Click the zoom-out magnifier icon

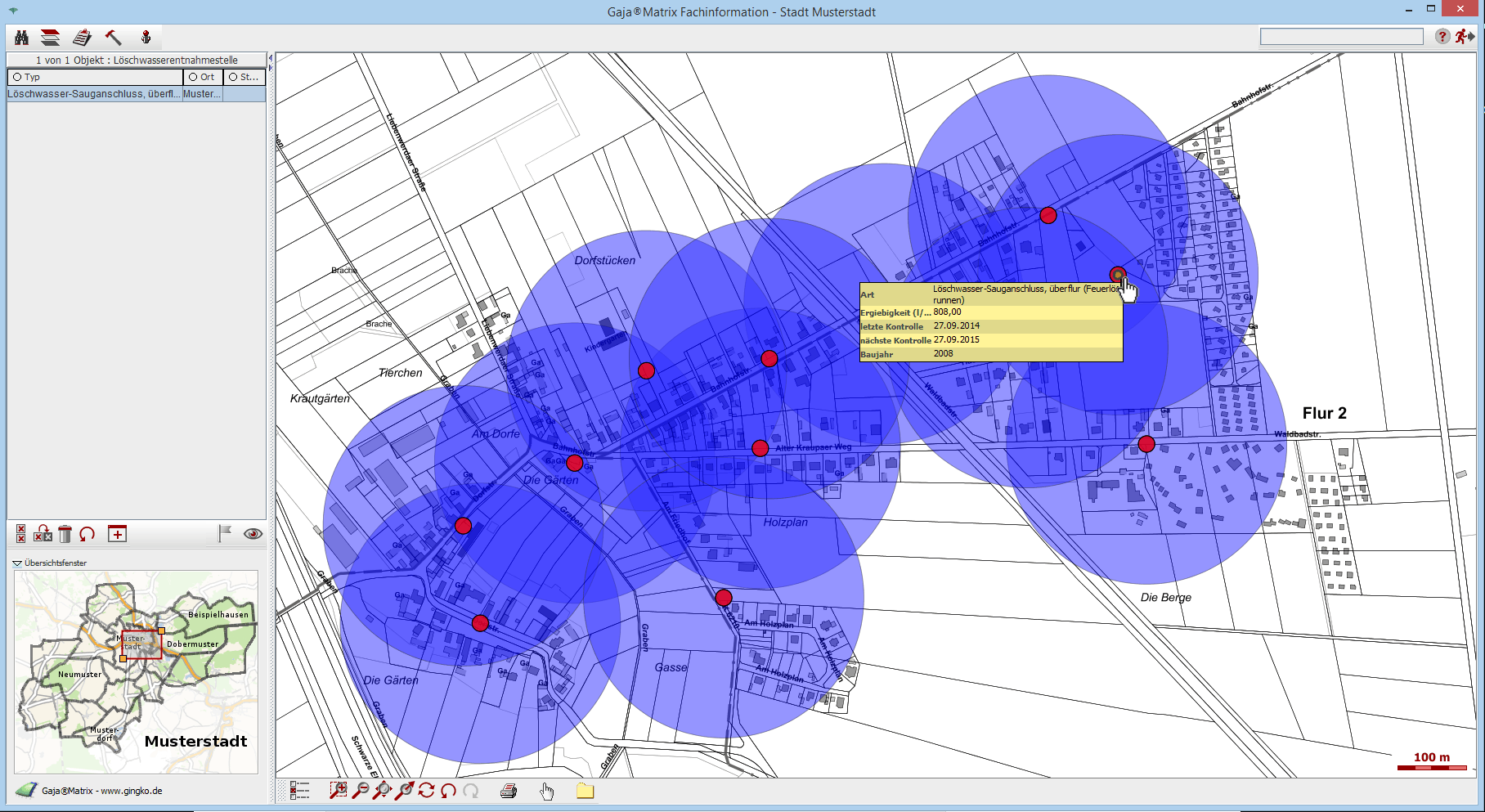coord(360,790)
